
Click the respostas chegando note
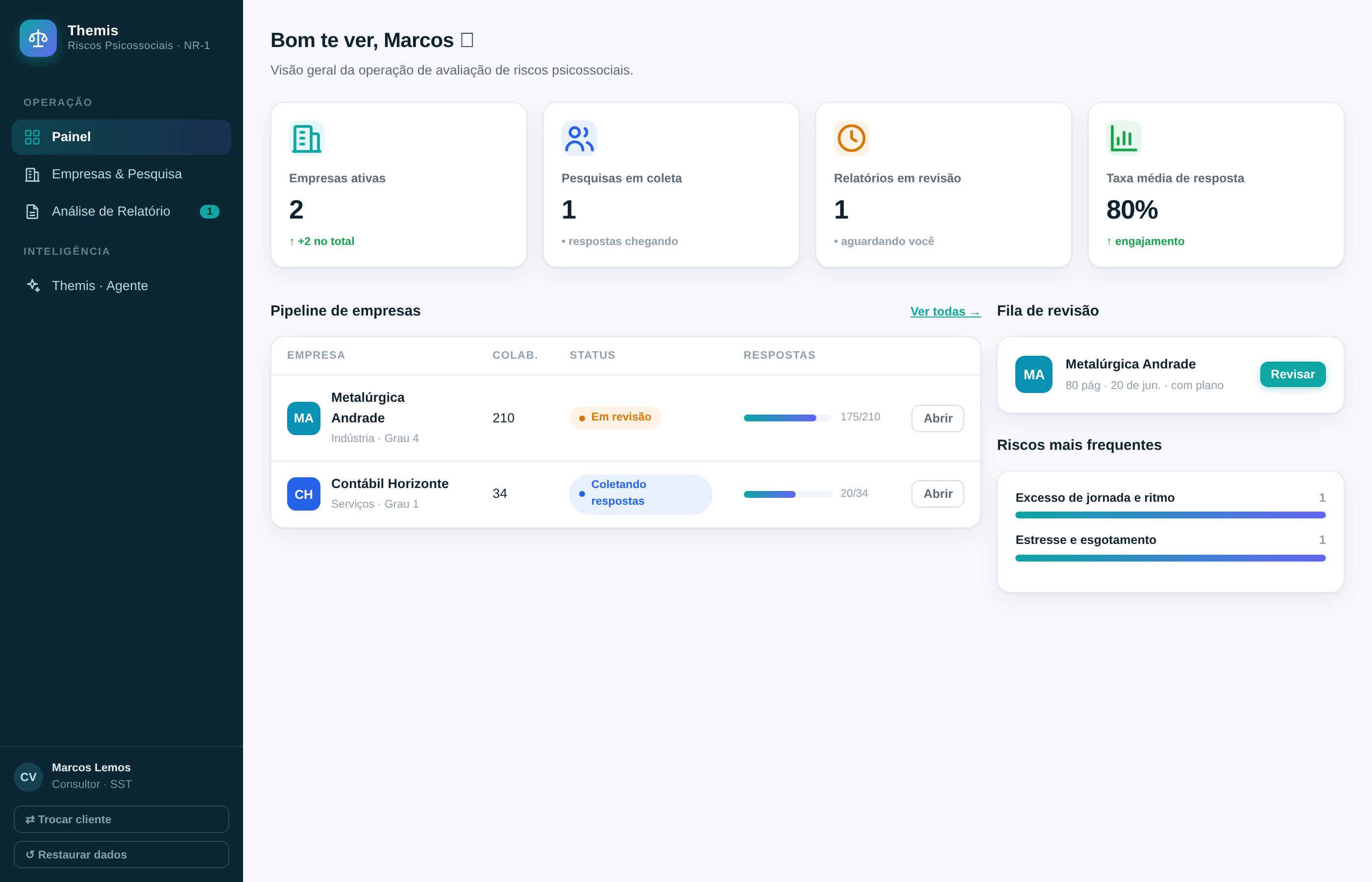pos(619,241)
